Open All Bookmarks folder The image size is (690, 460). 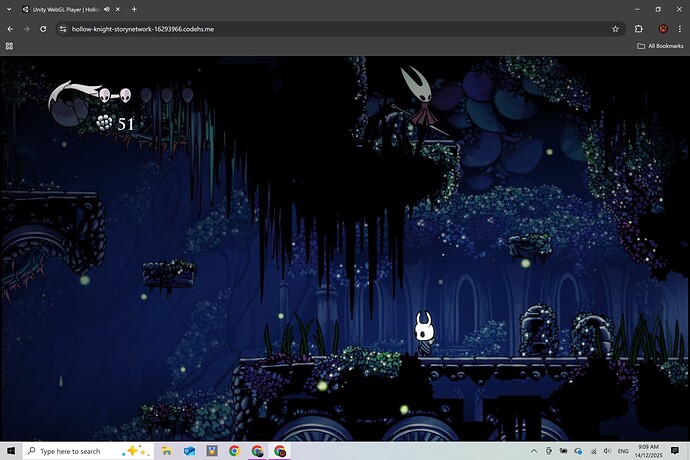tap(660, 46)
